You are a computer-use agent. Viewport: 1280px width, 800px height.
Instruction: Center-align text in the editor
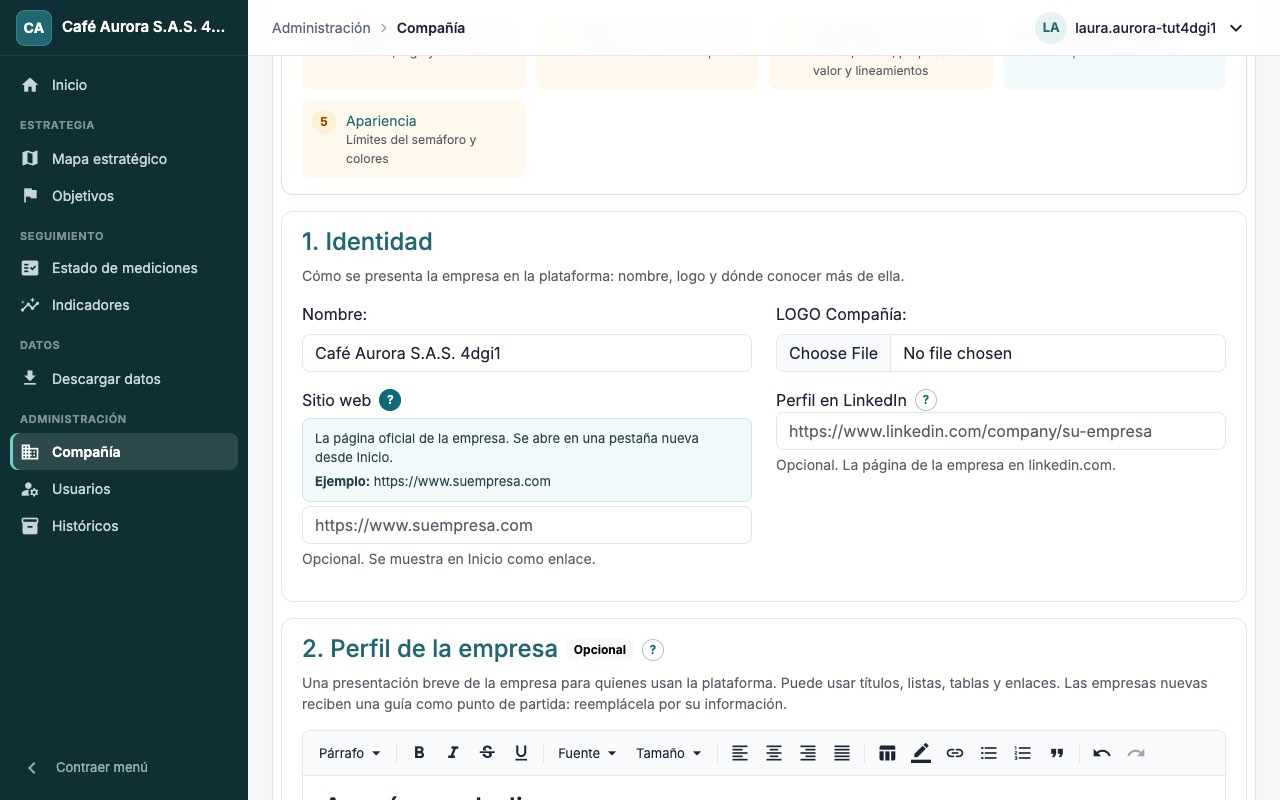point(774,753)
